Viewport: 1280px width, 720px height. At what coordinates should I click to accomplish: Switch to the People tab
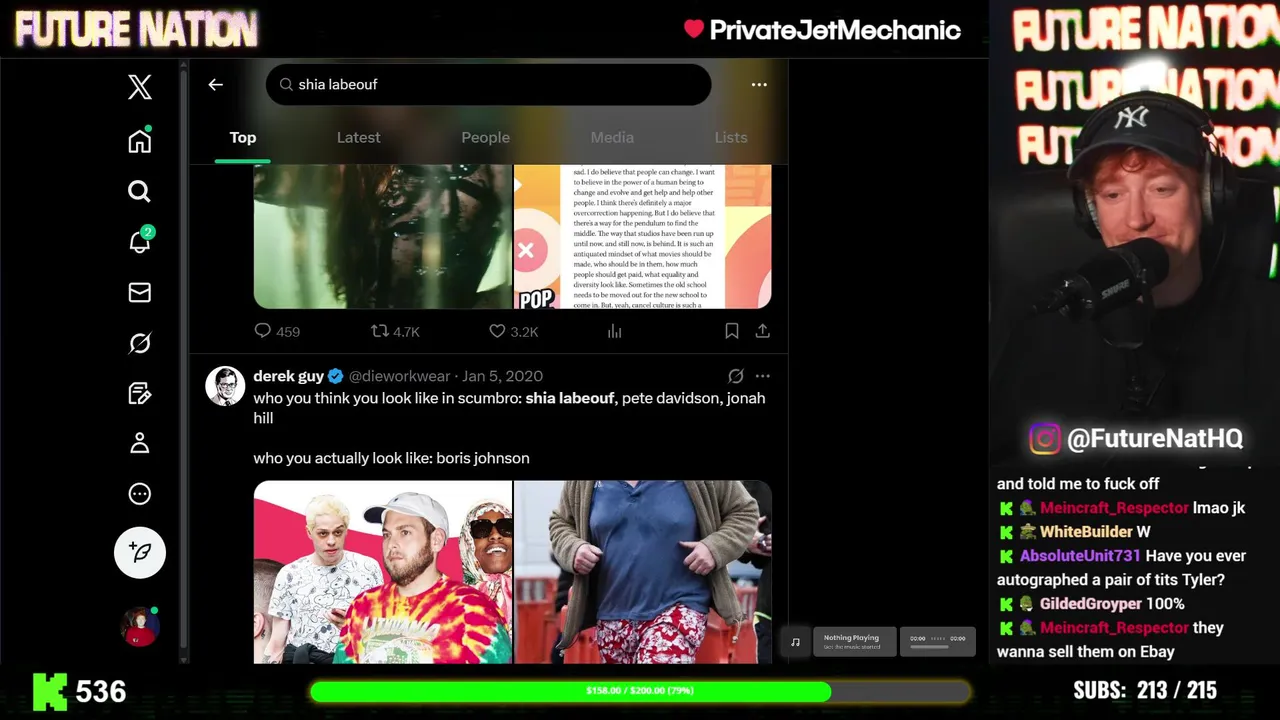coord(485,138)
